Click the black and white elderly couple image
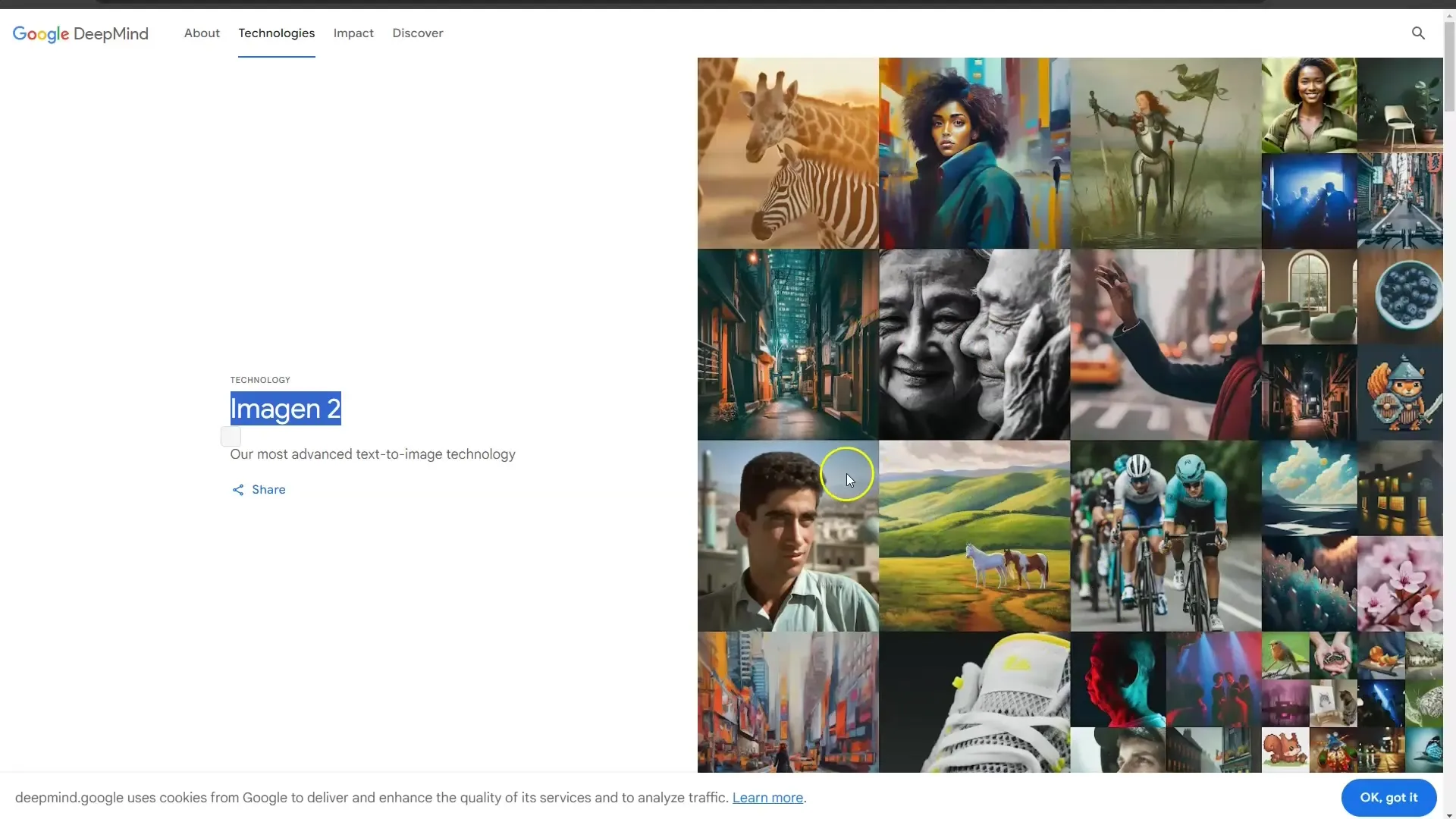The height and width of the screenshot is (819, 1456). (974, 344)
